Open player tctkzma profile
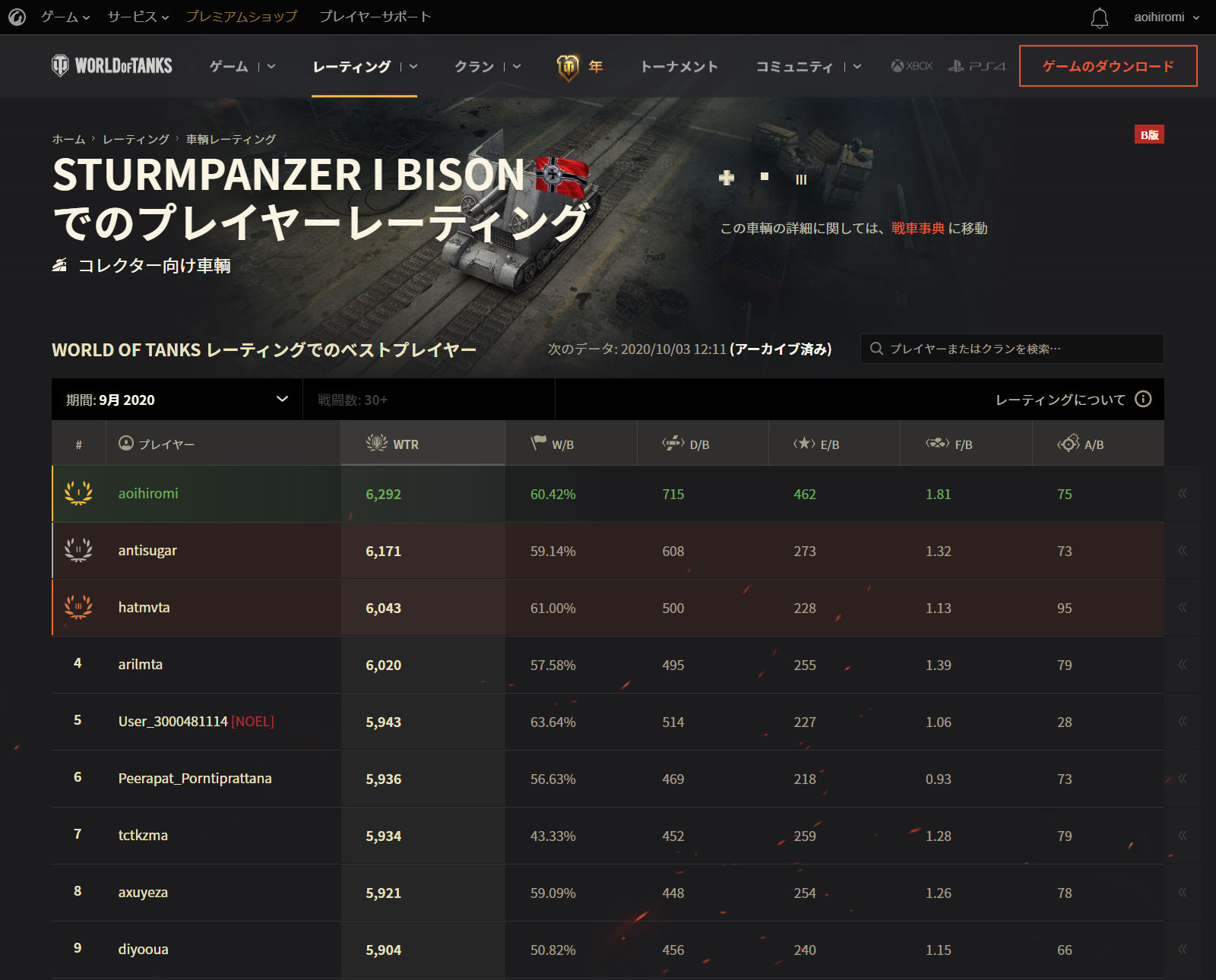Viewport: 1216px width, 980px height. [143, 835]
